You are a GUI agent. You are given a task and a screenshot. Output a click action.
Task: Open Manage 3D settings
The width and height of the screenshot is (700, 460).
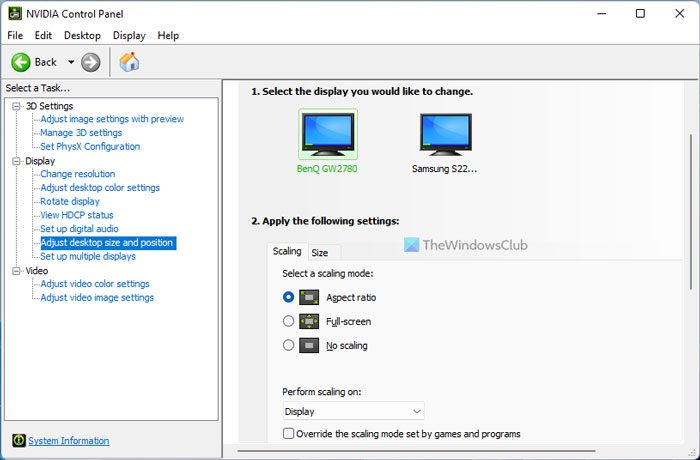tap(81, 133)
